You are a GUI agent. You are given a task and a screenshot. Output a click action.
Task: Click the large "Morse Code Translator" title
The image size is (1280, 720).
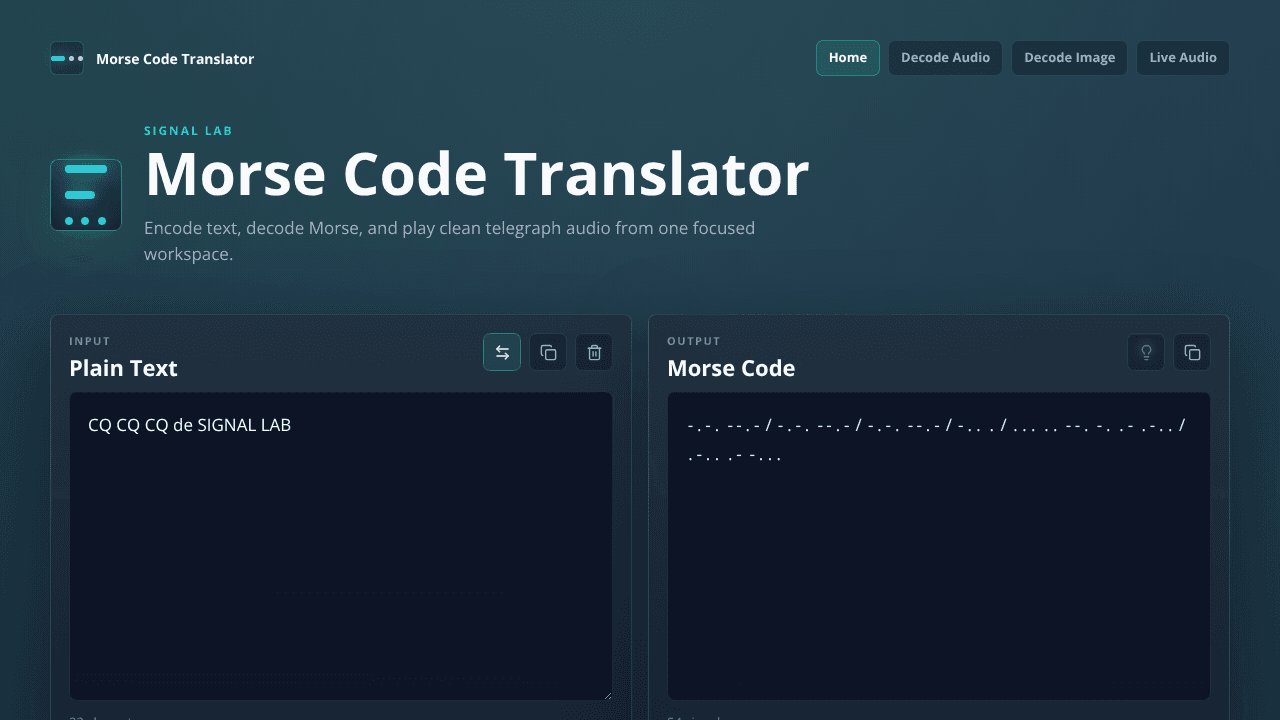click(477, 174)
